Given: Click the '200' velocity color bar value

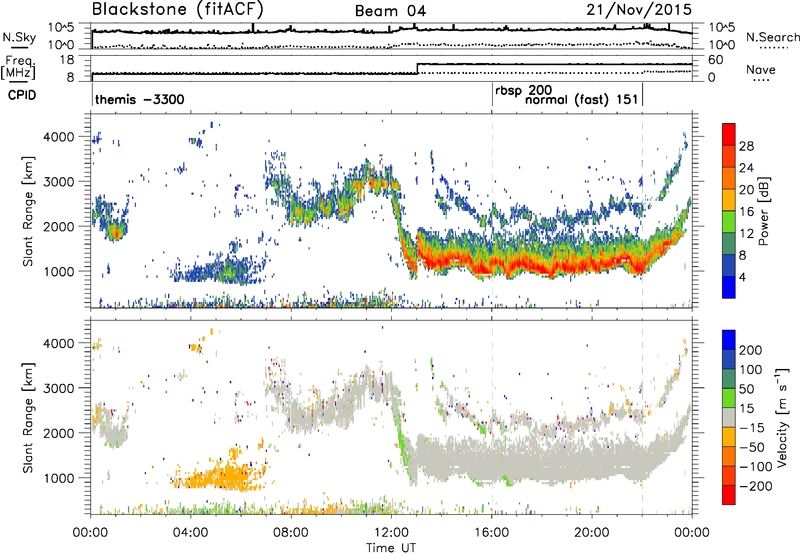Looking at the screenshot, I should point(750,350).
